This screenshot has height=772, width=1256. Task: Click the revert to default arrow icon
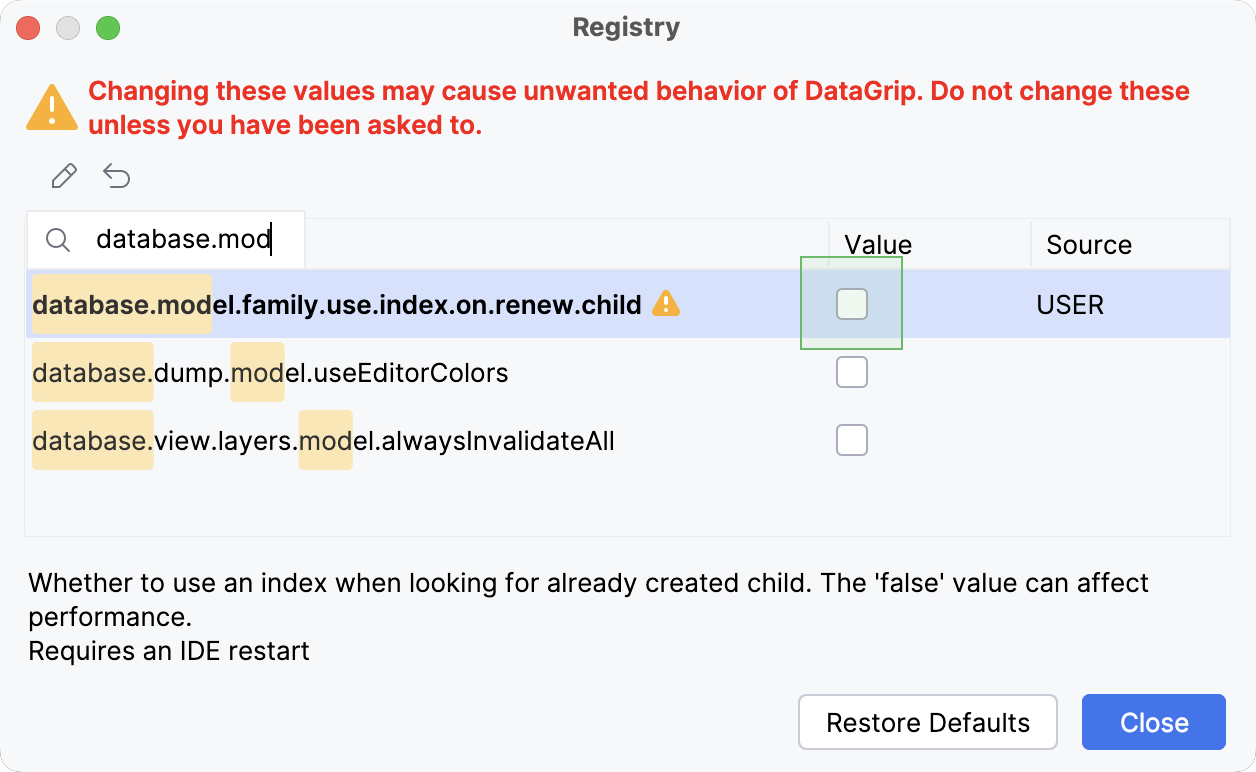(116, 175)
